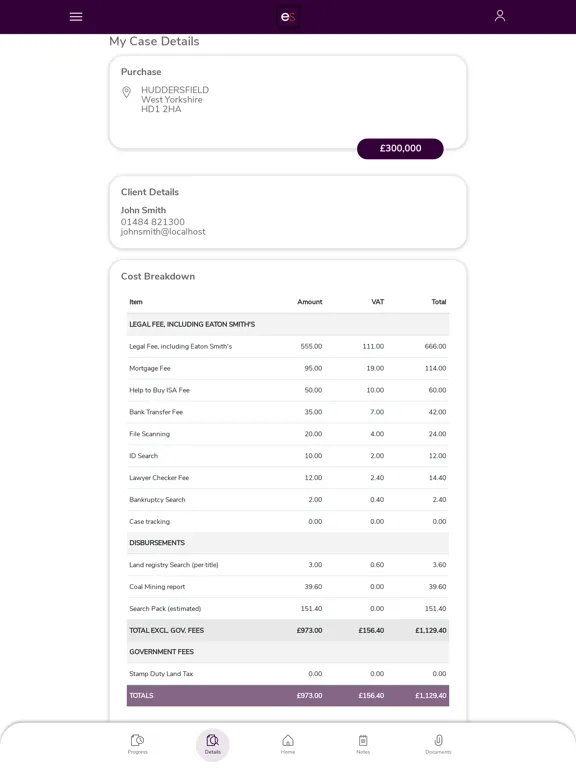Click the johnsmith@localhost email
Viewport: 576px width, 768px height.
click(x=163, y=232)
